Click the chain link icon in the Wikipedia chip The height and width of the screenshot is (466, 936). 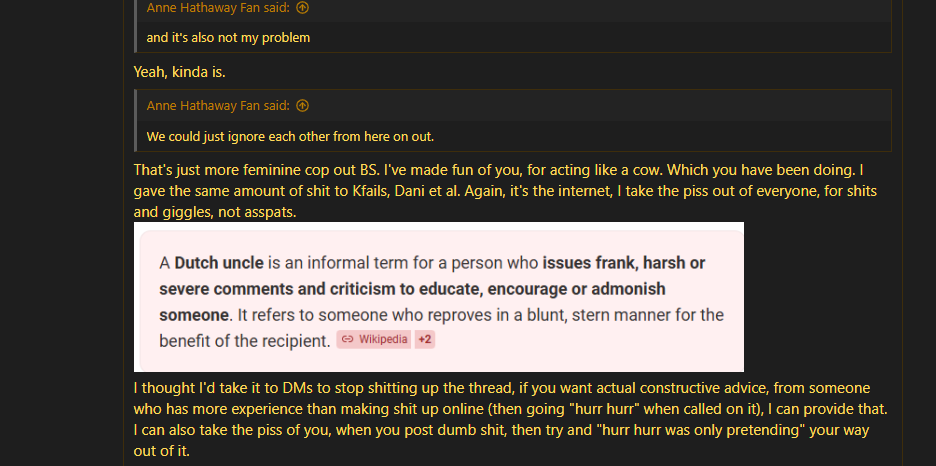point(347,340)
